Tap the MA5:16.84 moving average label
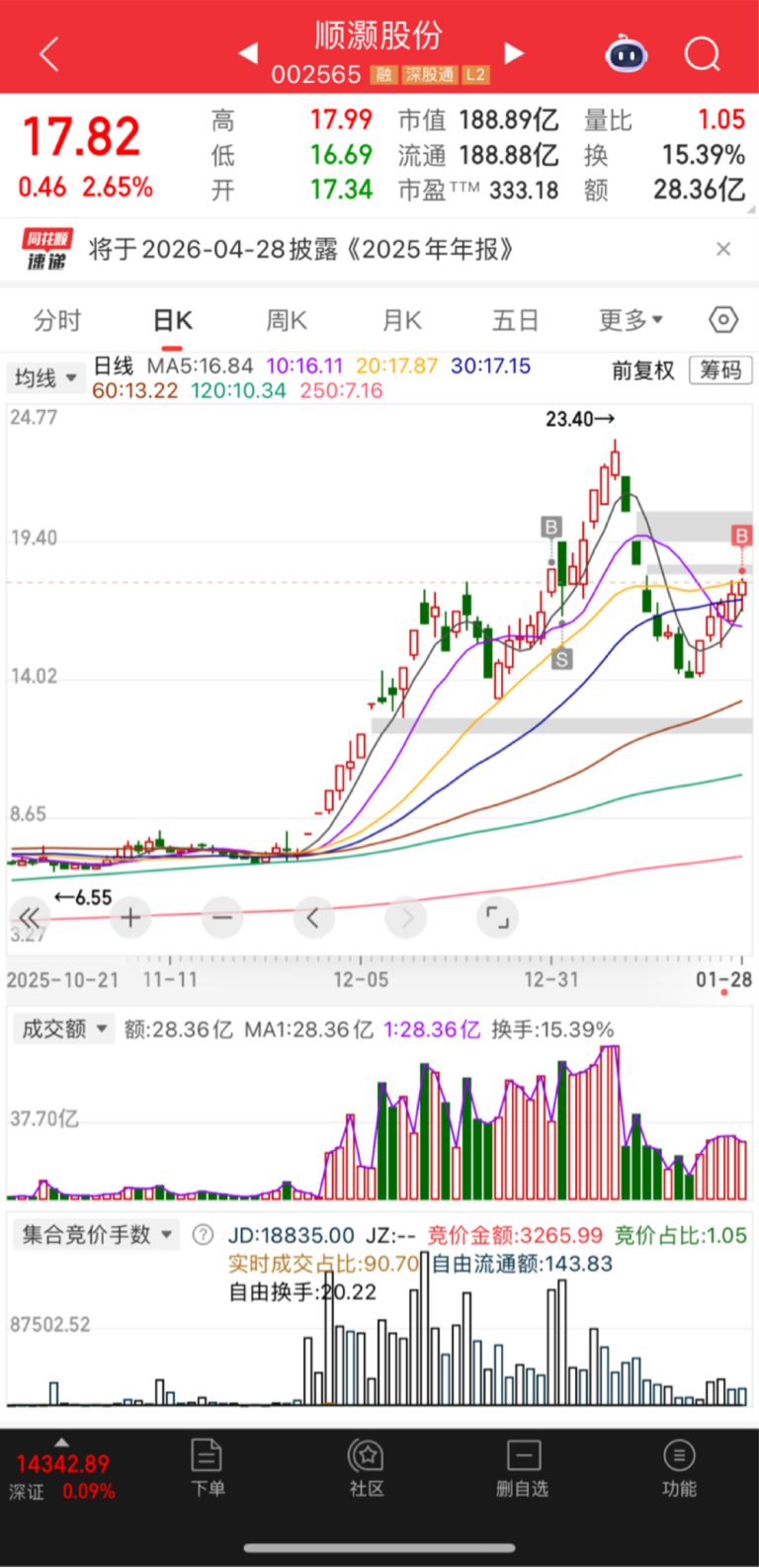Image resolution: width=759 pixels, height=1568 pixels. click(201, 366)
